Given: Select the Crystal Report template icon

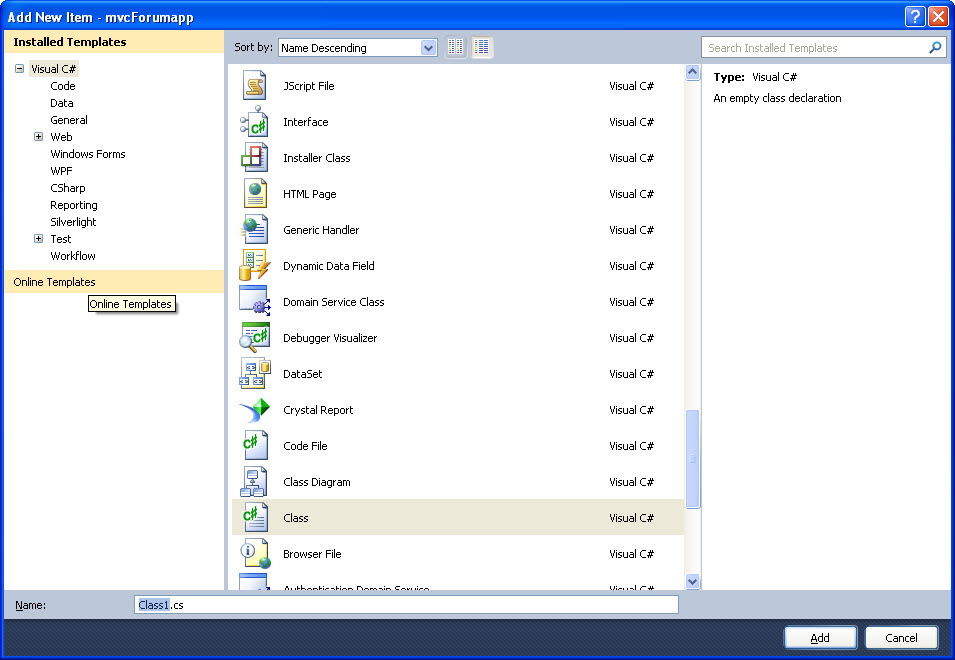Looking at the screenshot, I should click(254, 410).
